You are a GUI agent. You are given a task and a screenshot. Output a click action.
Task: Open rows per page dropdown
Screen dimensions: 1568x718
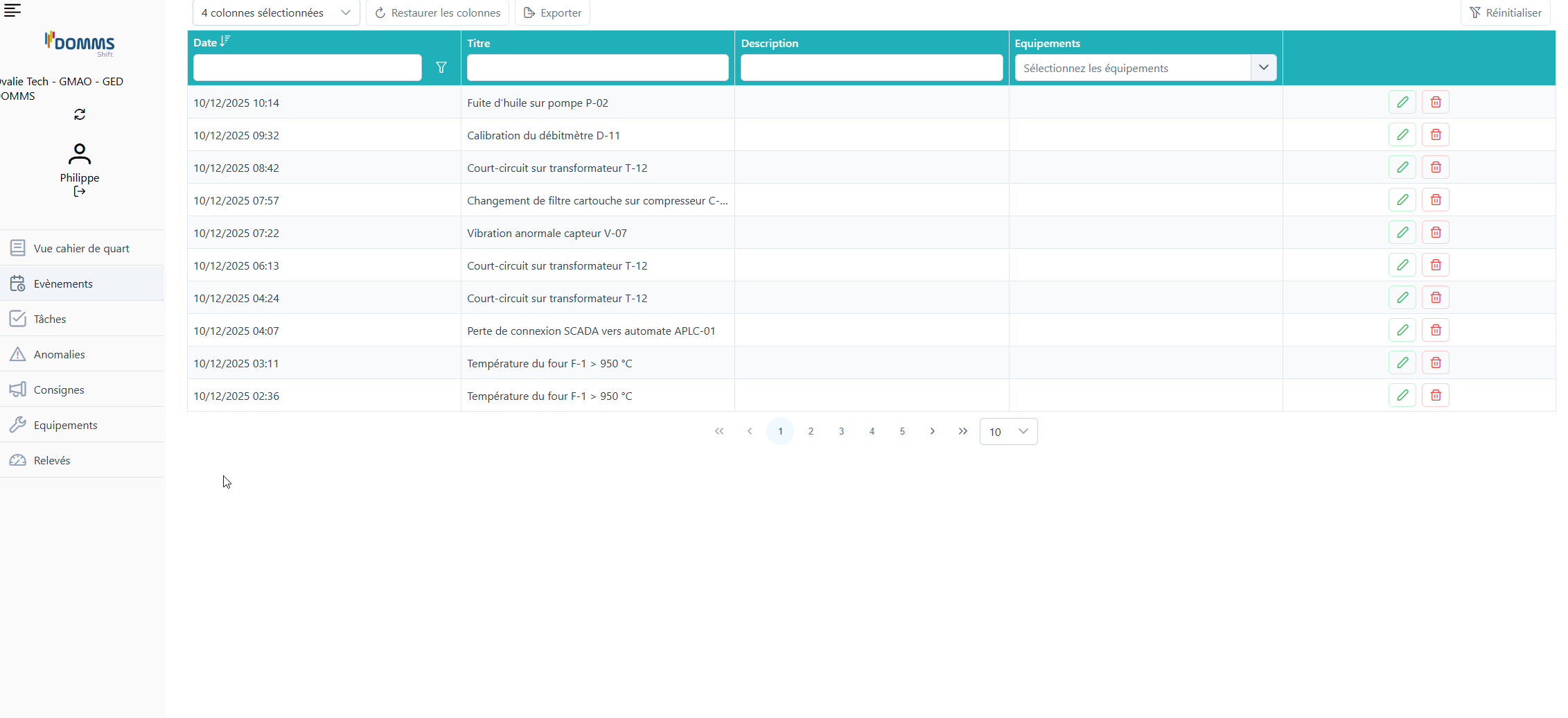tap(1008, 432)
